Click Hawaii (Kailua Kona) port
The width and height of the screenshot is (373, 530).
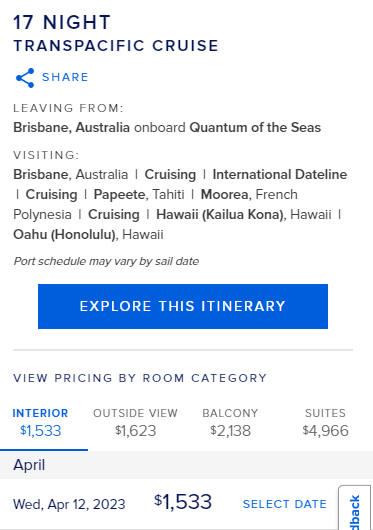coord(244,214)
